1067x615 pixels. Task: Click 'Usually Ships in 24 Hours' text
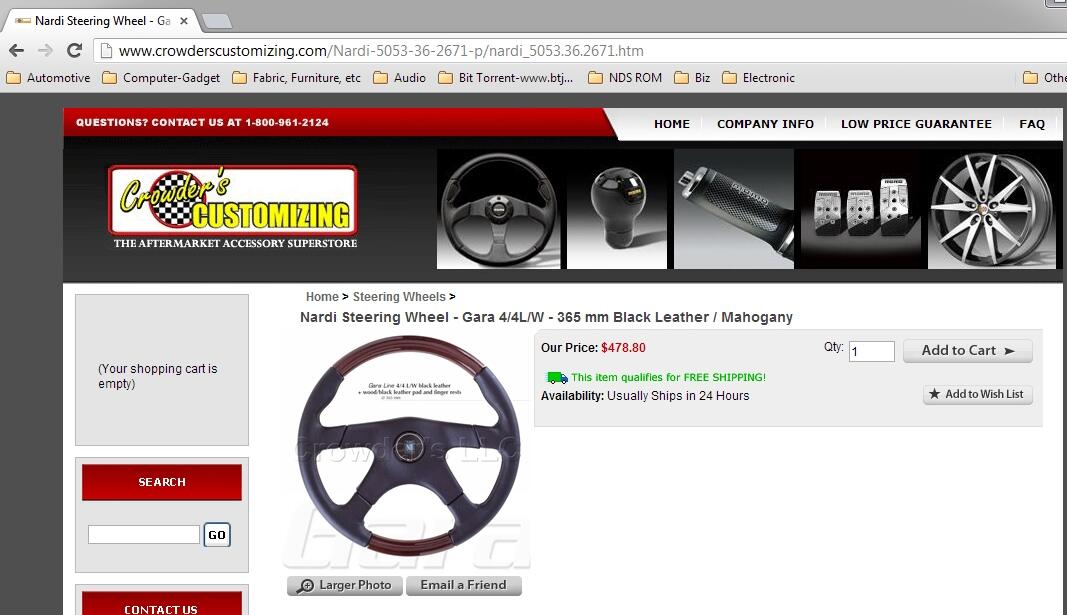click(678, 395)
